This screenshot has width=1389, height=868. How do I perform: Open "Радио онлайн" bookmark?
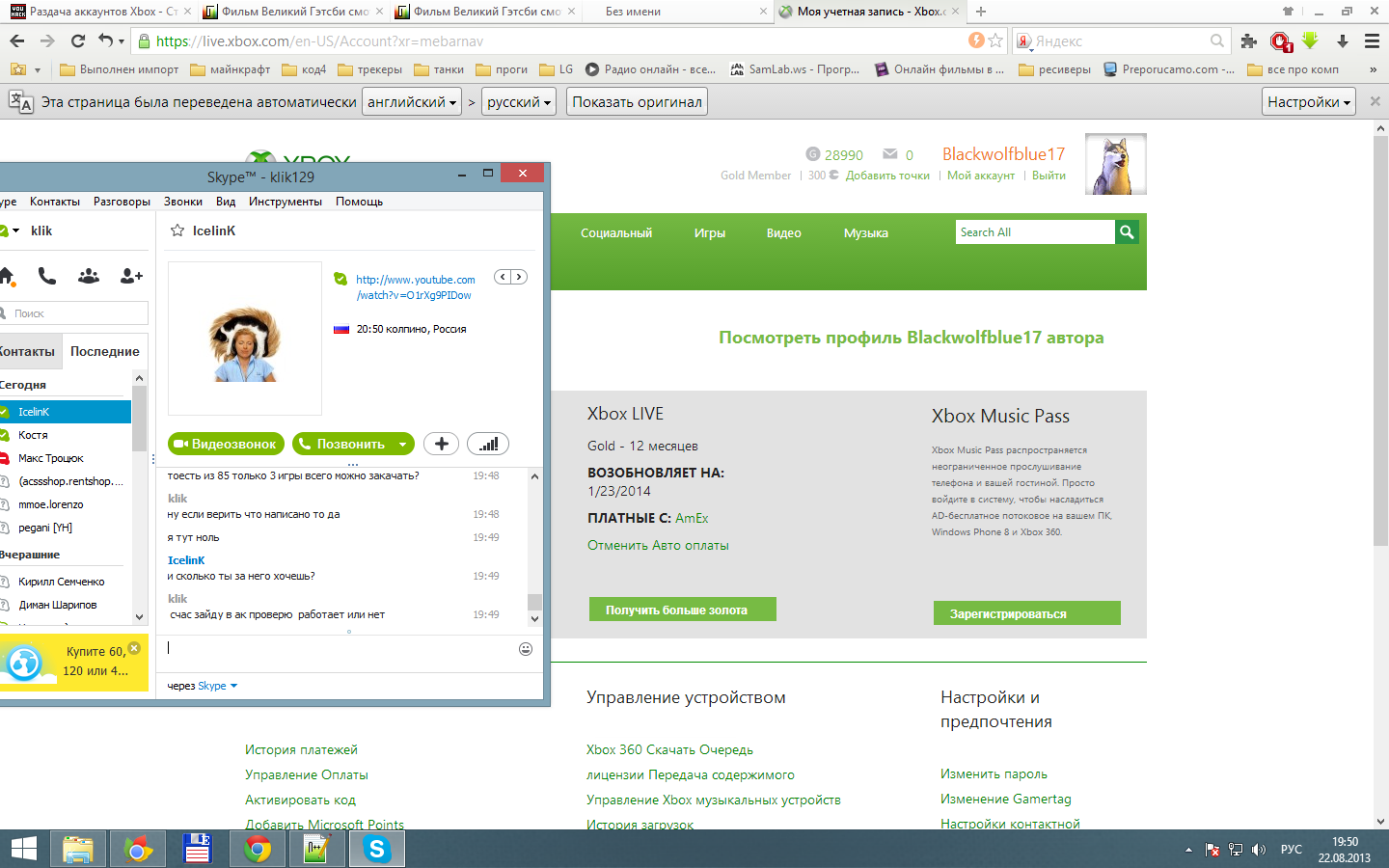coord(650,69)
